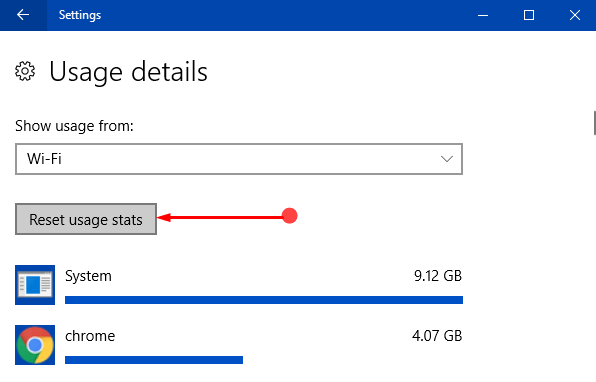This screenshot has height=382, width=596.
Task: Click Reset usage stats button
Action: [x=86, y=219]
